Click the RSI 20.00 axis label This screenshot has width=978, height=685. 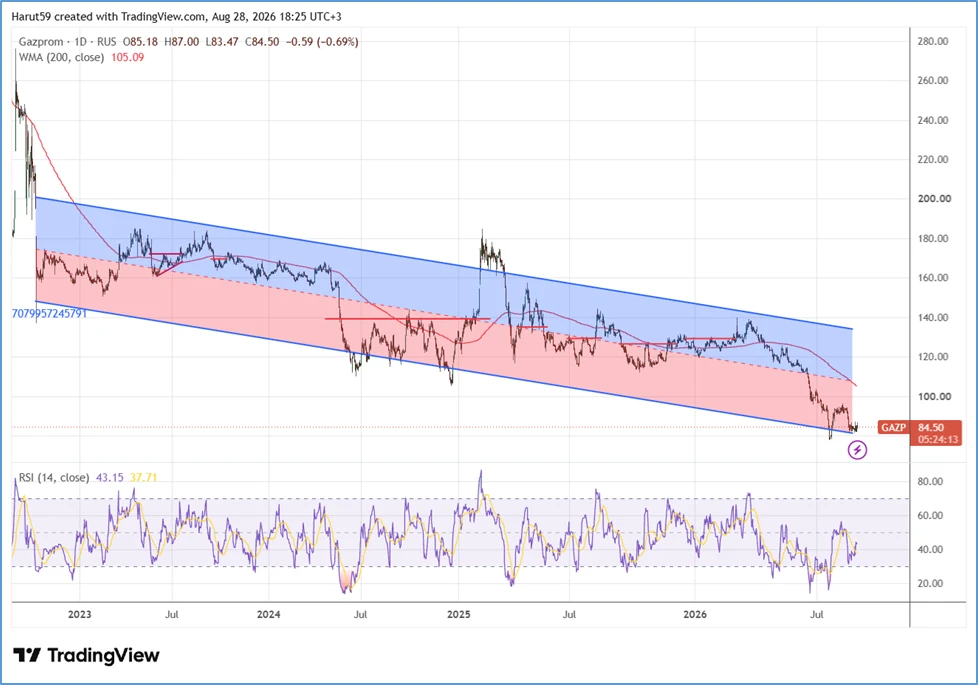pyautogui.click(x=930, y=584)
